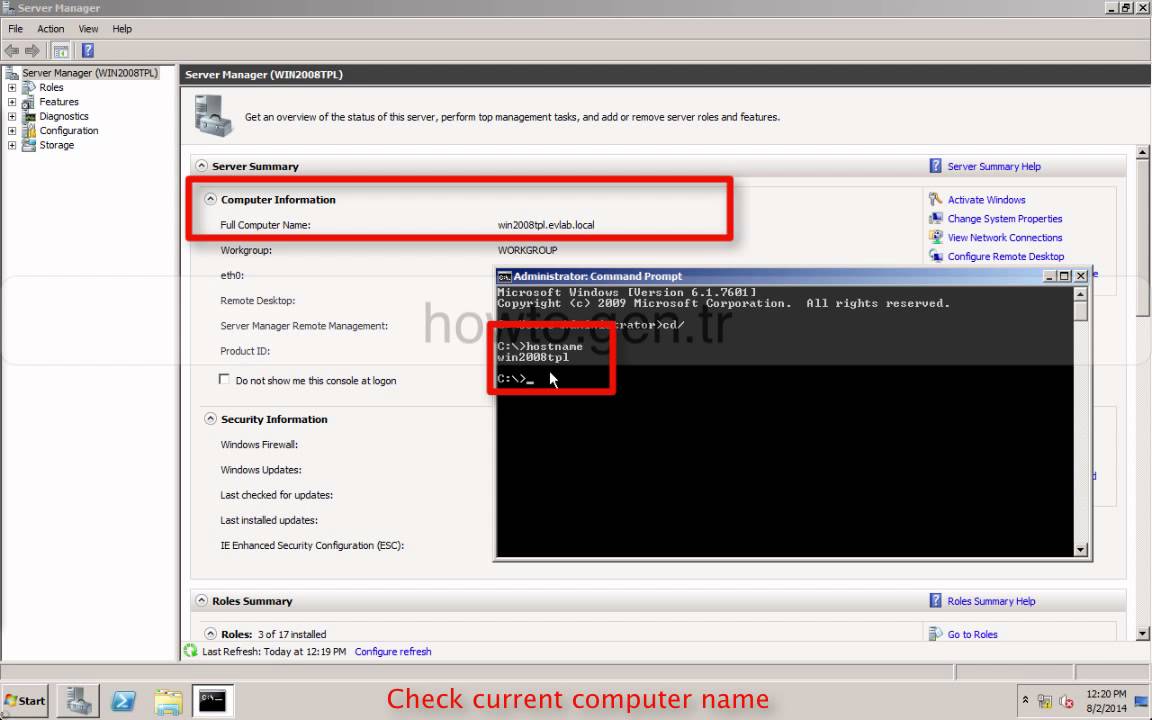Open the View Network Connections link
The height and width of the screenshot is (720, 1152).
click(1004, 238)
